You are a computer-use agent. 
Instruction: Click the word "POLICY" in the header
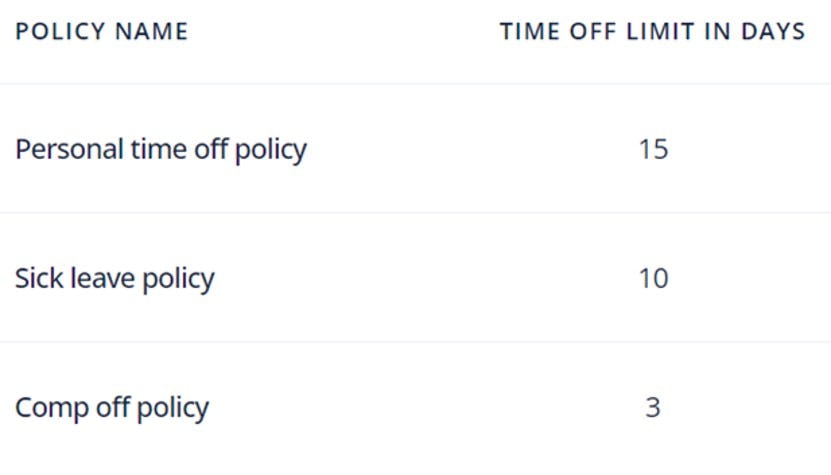point(59,31)
